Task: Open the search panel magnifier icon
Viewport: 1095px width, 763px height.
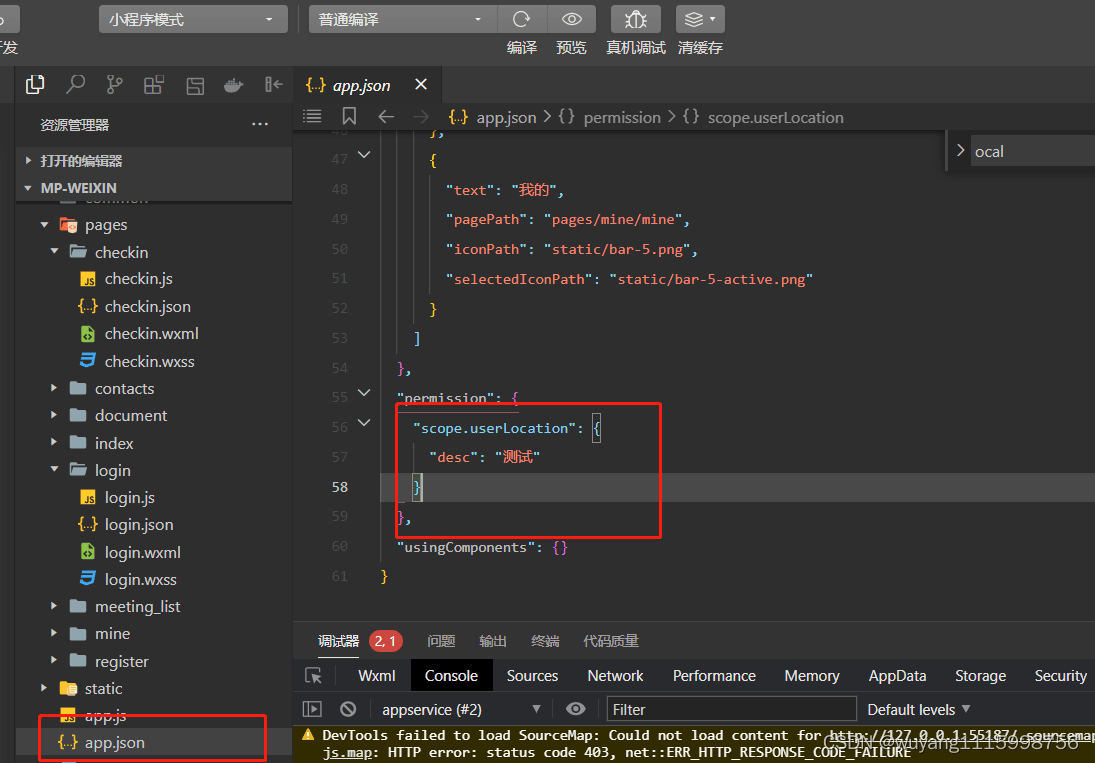Action: (x=75, y=85)
